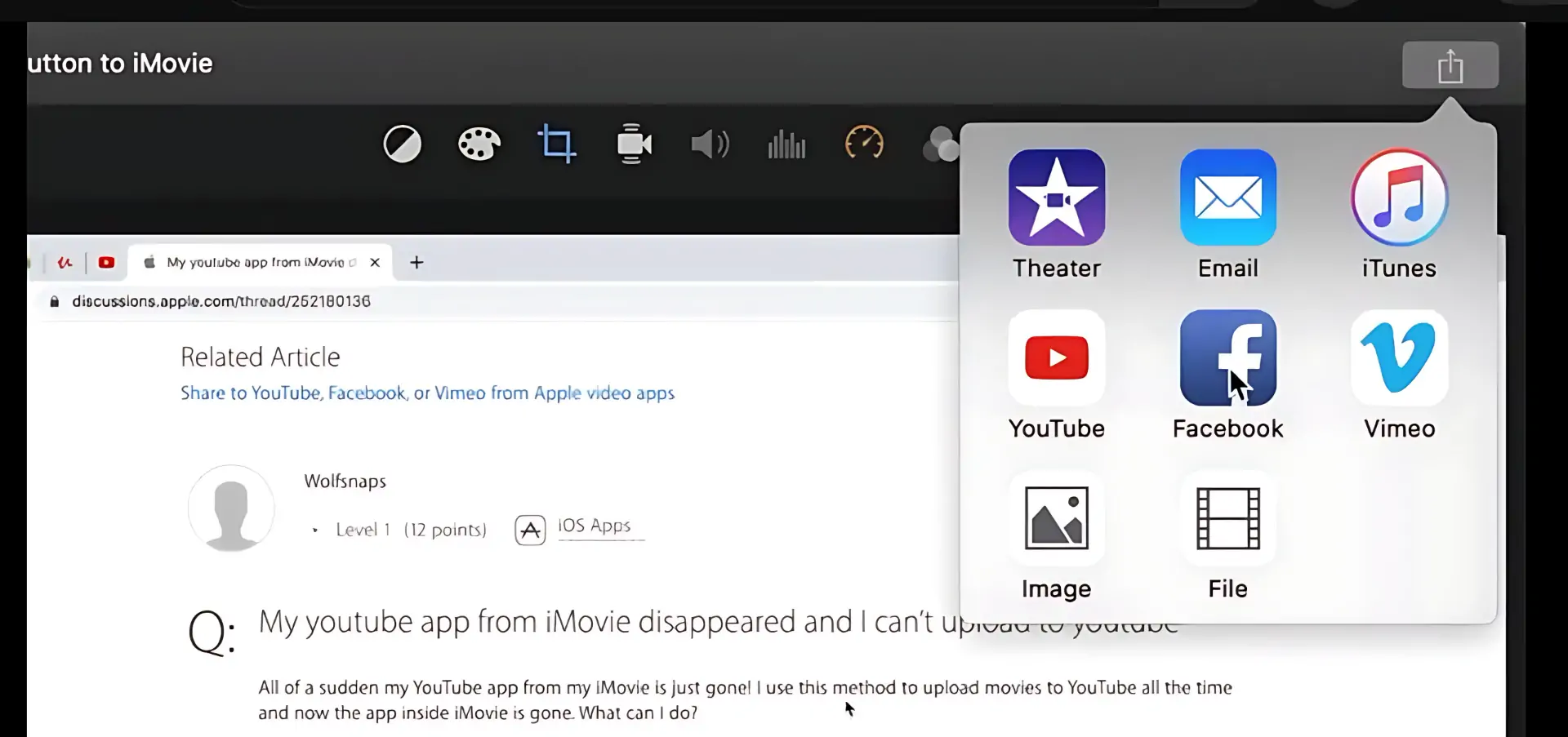Open the video stabilization tool
The width and height of the screenshot is (1568, 737).
pyautogui.click(x=634, y=144)
